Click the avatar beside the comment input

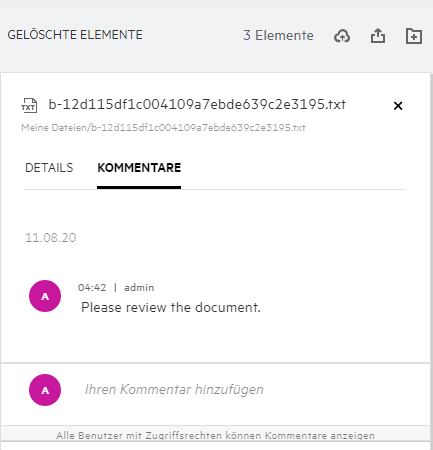pos(45,390)
